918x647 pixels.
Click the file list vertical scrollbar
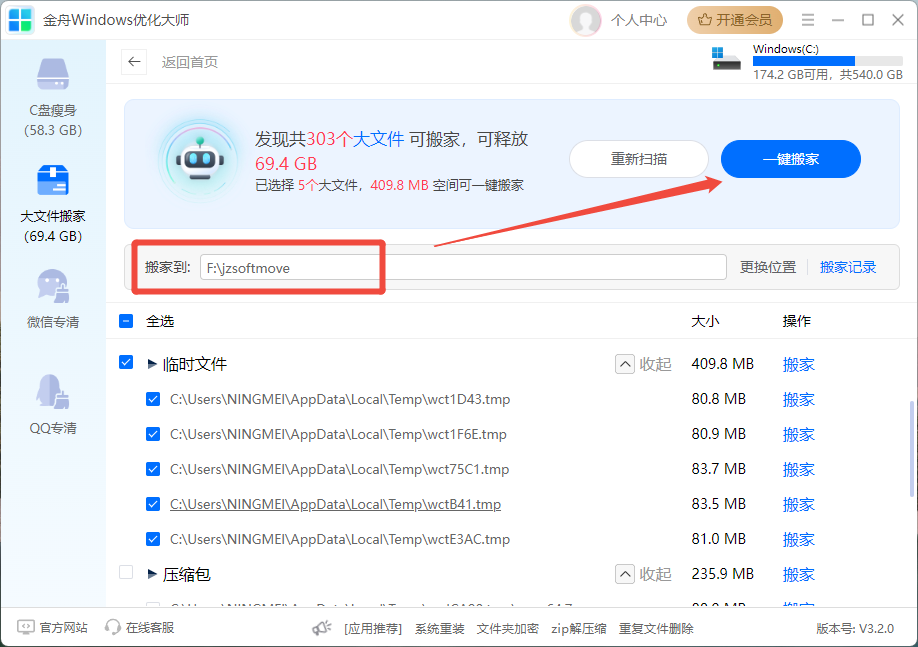pos(911,449)
